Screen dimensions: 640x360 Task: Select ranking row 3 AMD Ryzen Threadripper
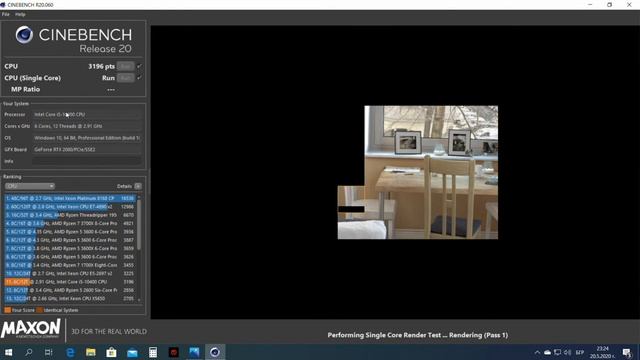[x=70, y=215]
